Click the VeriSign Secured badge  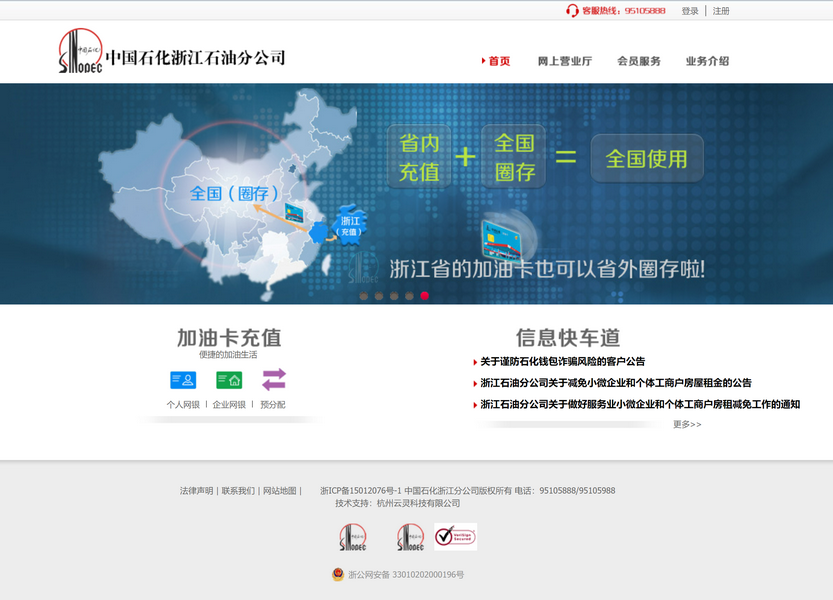point(455,537)
